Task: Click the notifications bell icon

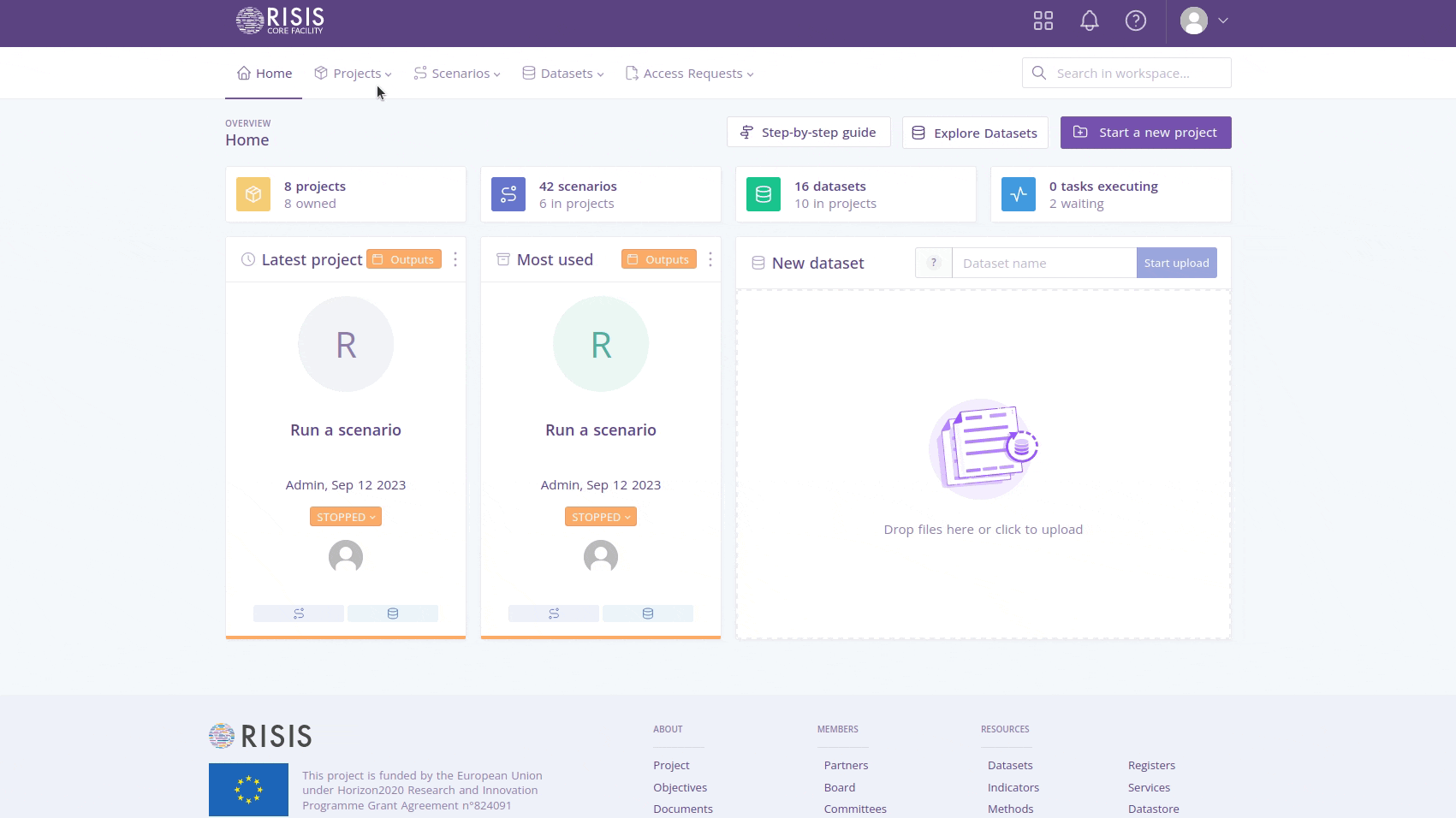Action: [x=1089, y=21]
